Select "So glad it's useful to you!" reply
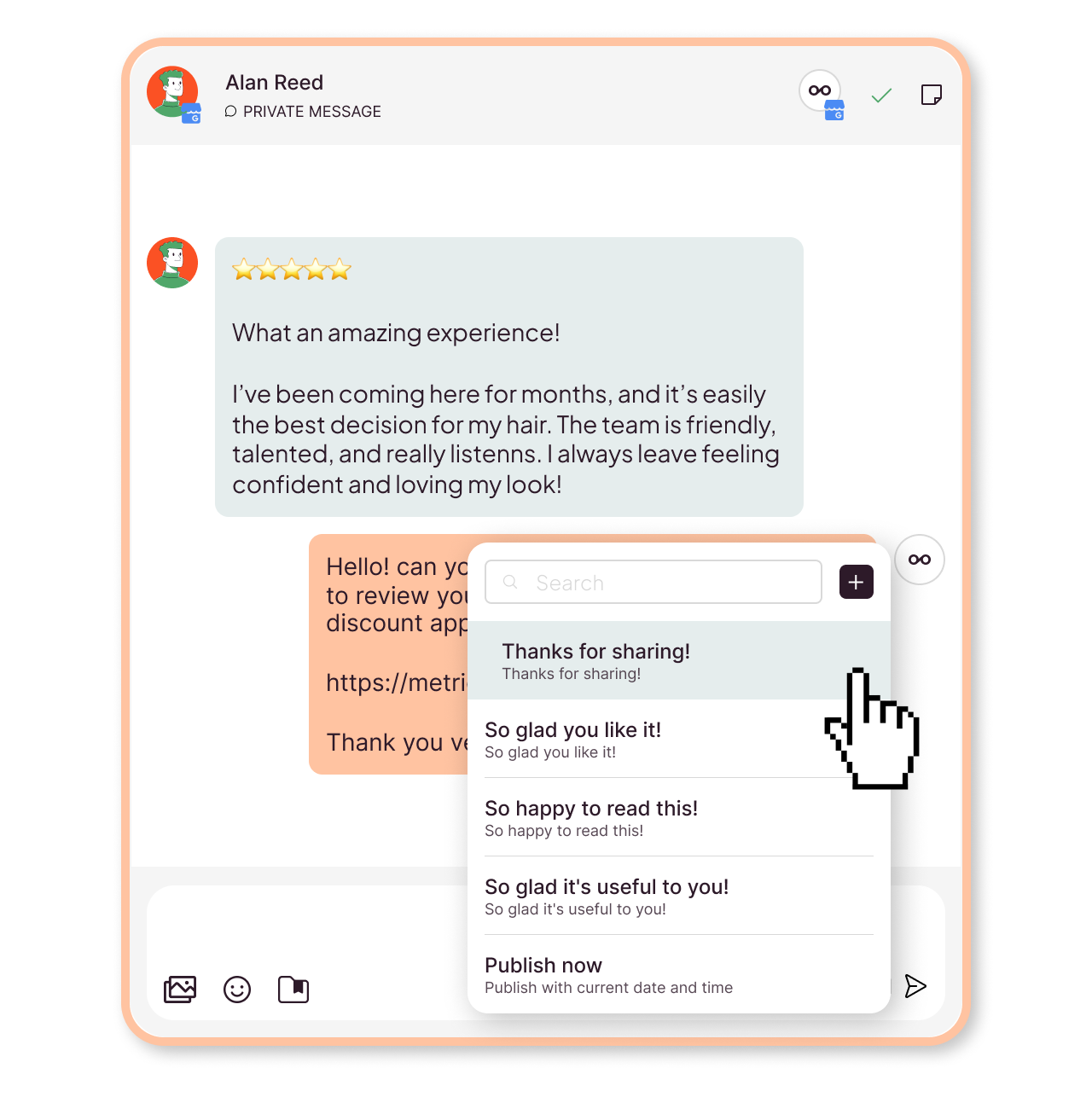This screenshot has width=1092, height=1097. [679, 897]
